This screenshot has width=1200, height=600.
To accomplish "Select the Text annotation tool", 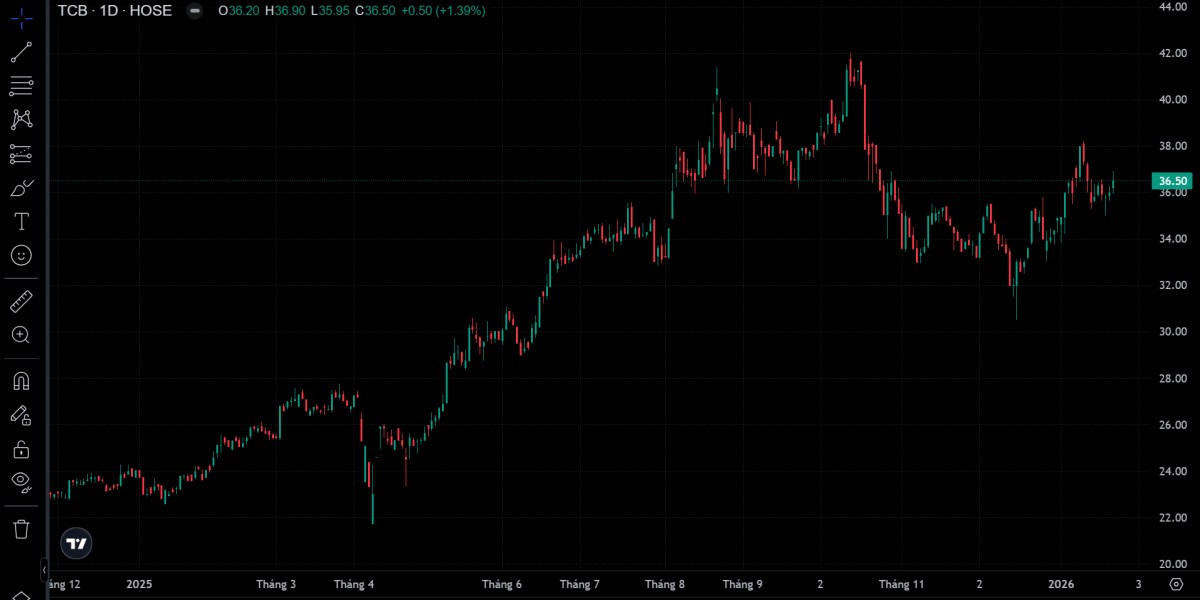I will point(21,221).
